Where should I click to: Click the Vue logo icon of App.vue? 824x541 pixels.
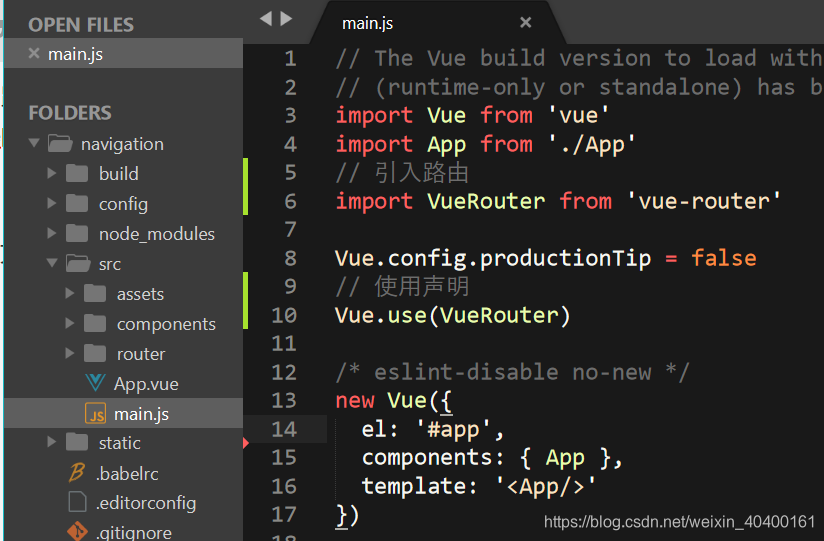coord(95,383)
